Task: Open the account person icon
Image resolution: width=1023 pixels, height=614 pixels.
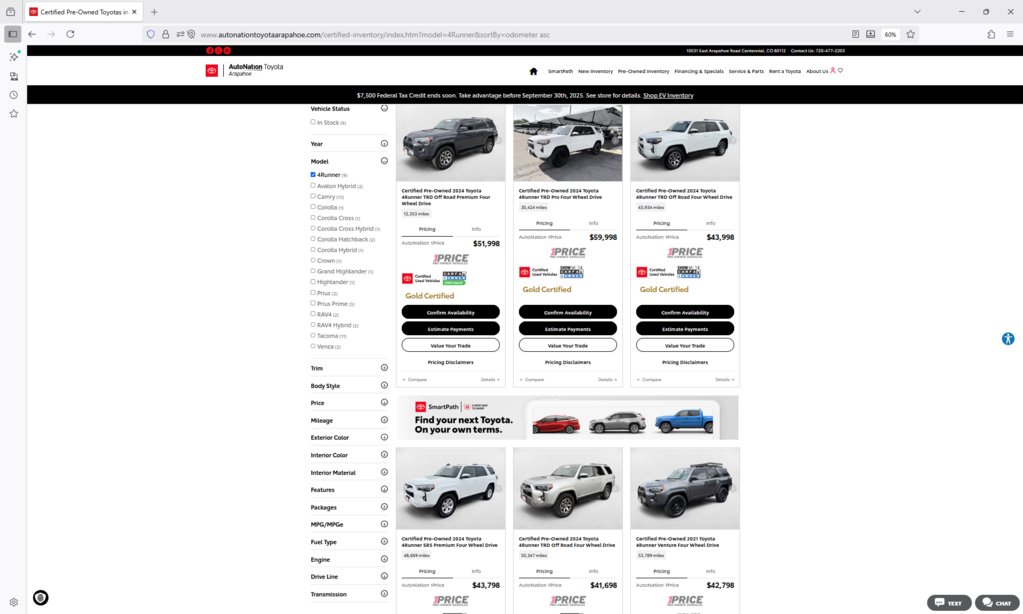Action: point(832,70)
